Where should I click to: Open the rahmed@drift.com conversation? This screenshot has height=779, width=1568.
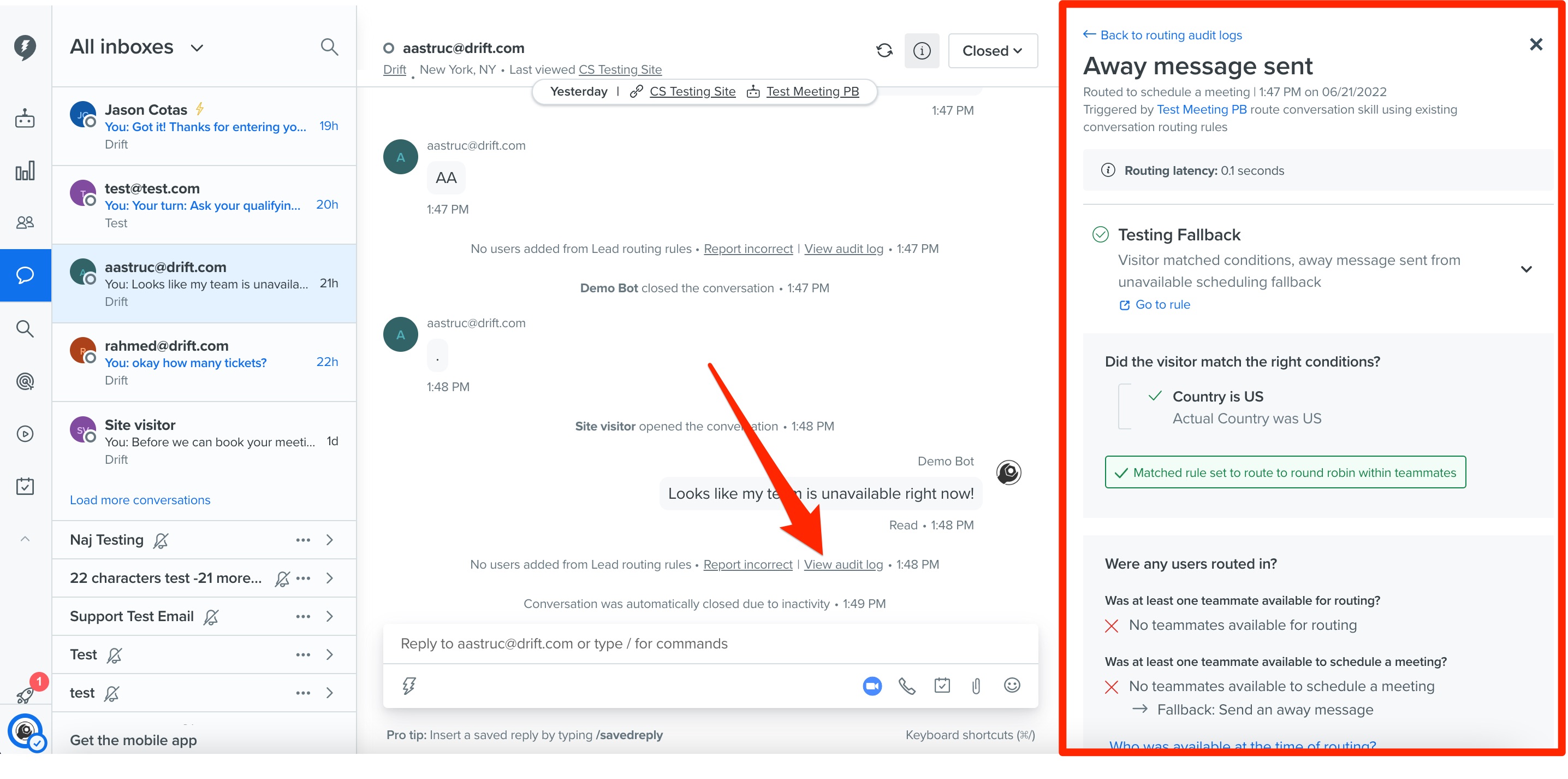(x=204, y=363)
